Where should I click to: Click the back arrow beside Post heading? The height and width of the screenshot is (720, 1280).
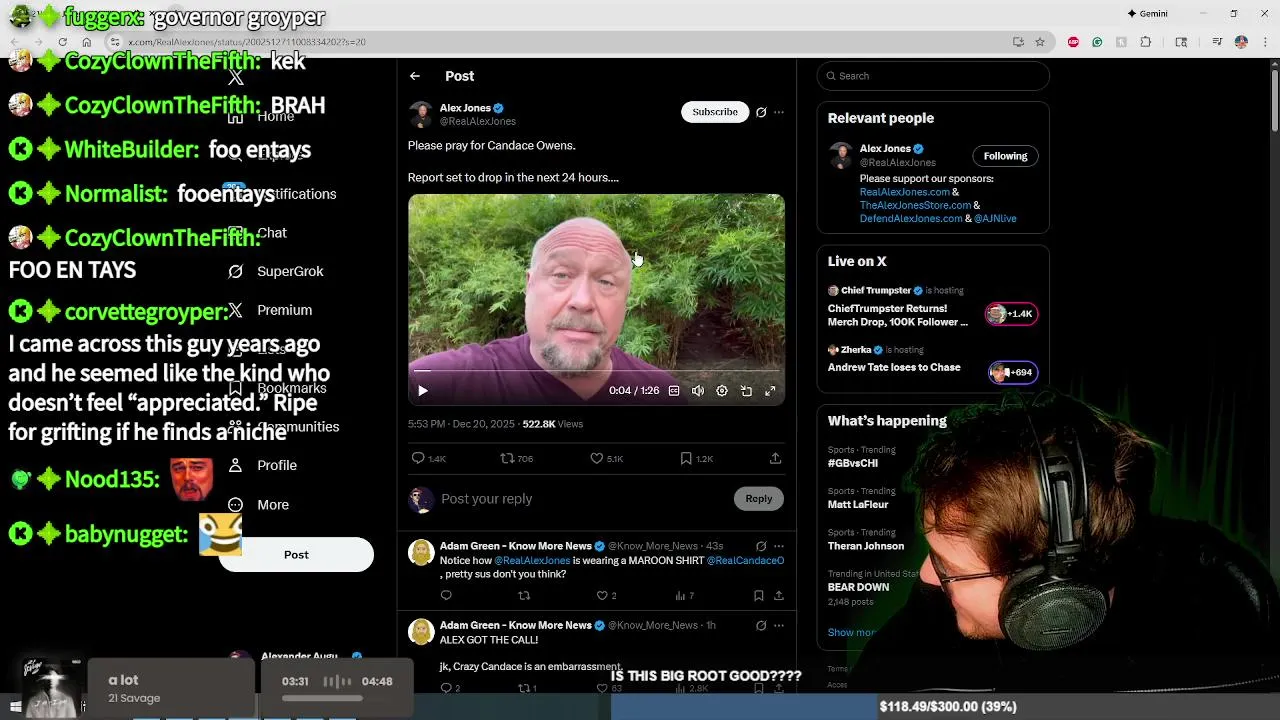(x=414, y=76)
